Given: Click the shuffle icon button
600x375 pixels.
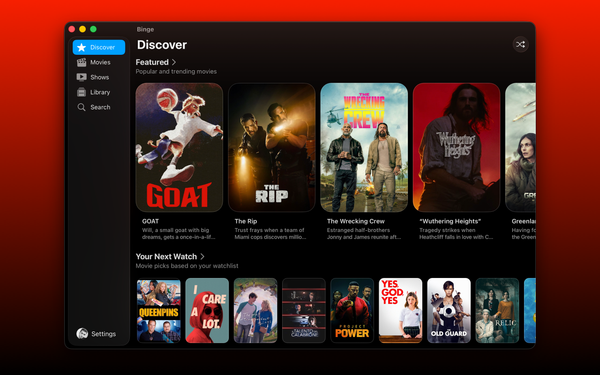Looking at the screenshot, I should coord(520,44).
